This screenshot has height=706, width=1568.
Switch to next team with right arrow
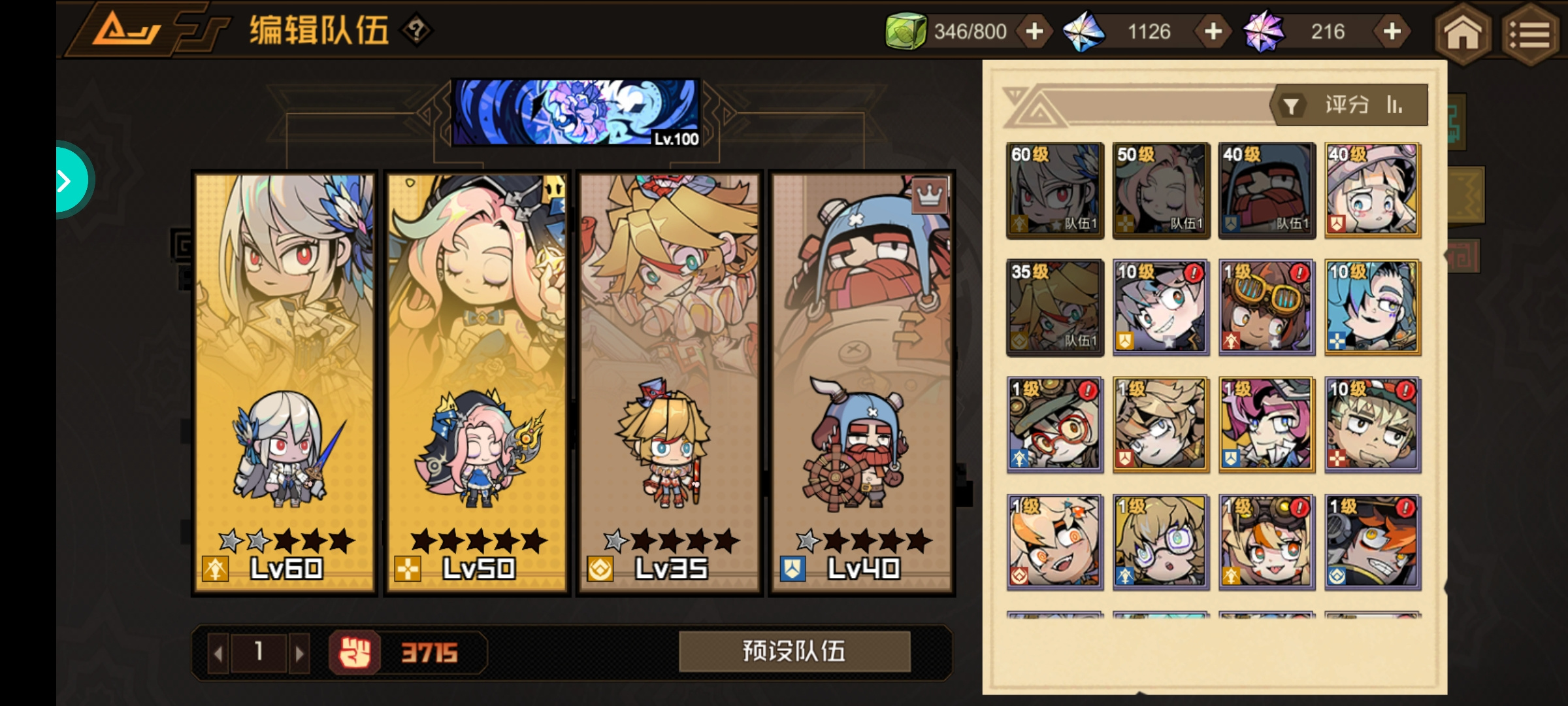(299, 652)
